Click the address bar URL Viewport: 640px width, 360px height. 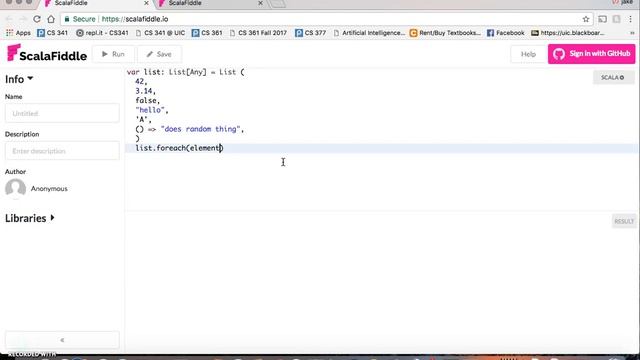tap(135, 19)
